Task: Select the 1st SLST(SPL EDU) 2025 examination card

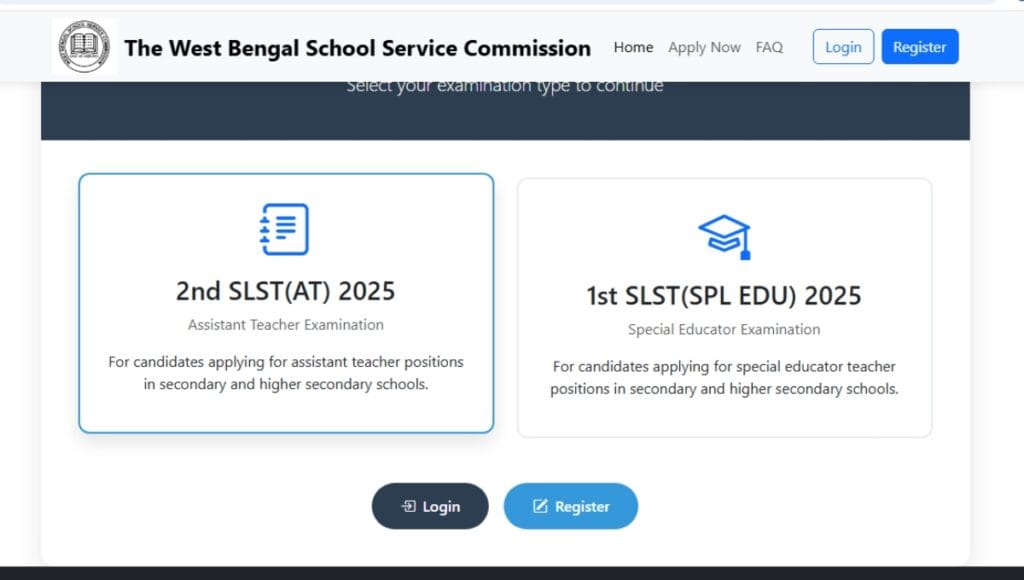Action: coord(724,305)
